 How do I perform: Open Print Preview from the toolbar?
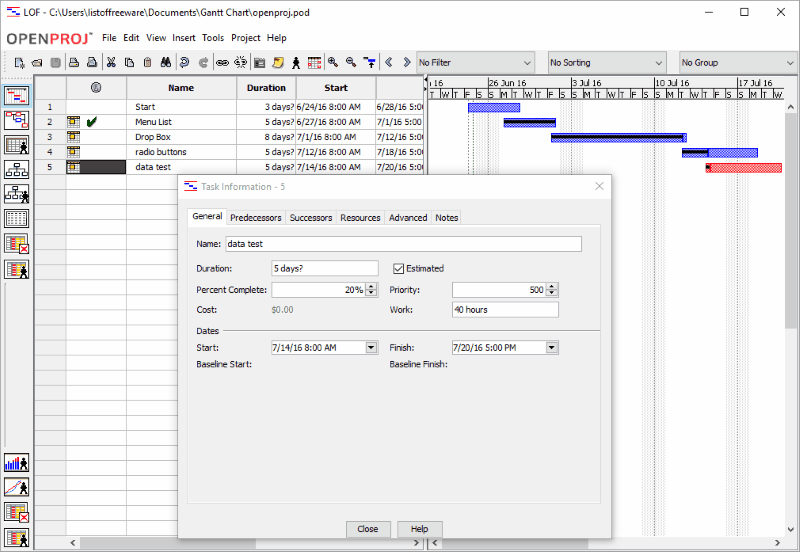click(92, 63)
